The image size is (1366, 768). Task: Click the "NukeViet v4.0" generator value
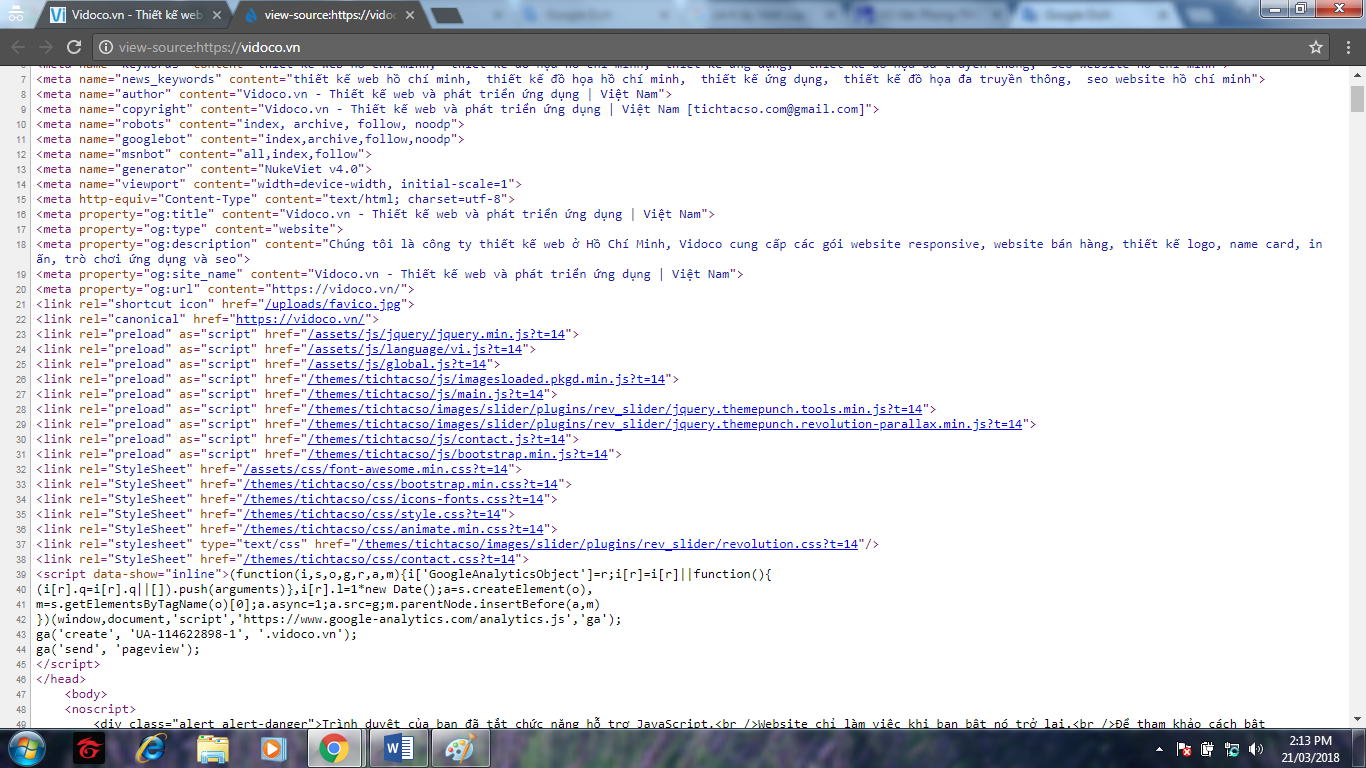click(311, 169)
